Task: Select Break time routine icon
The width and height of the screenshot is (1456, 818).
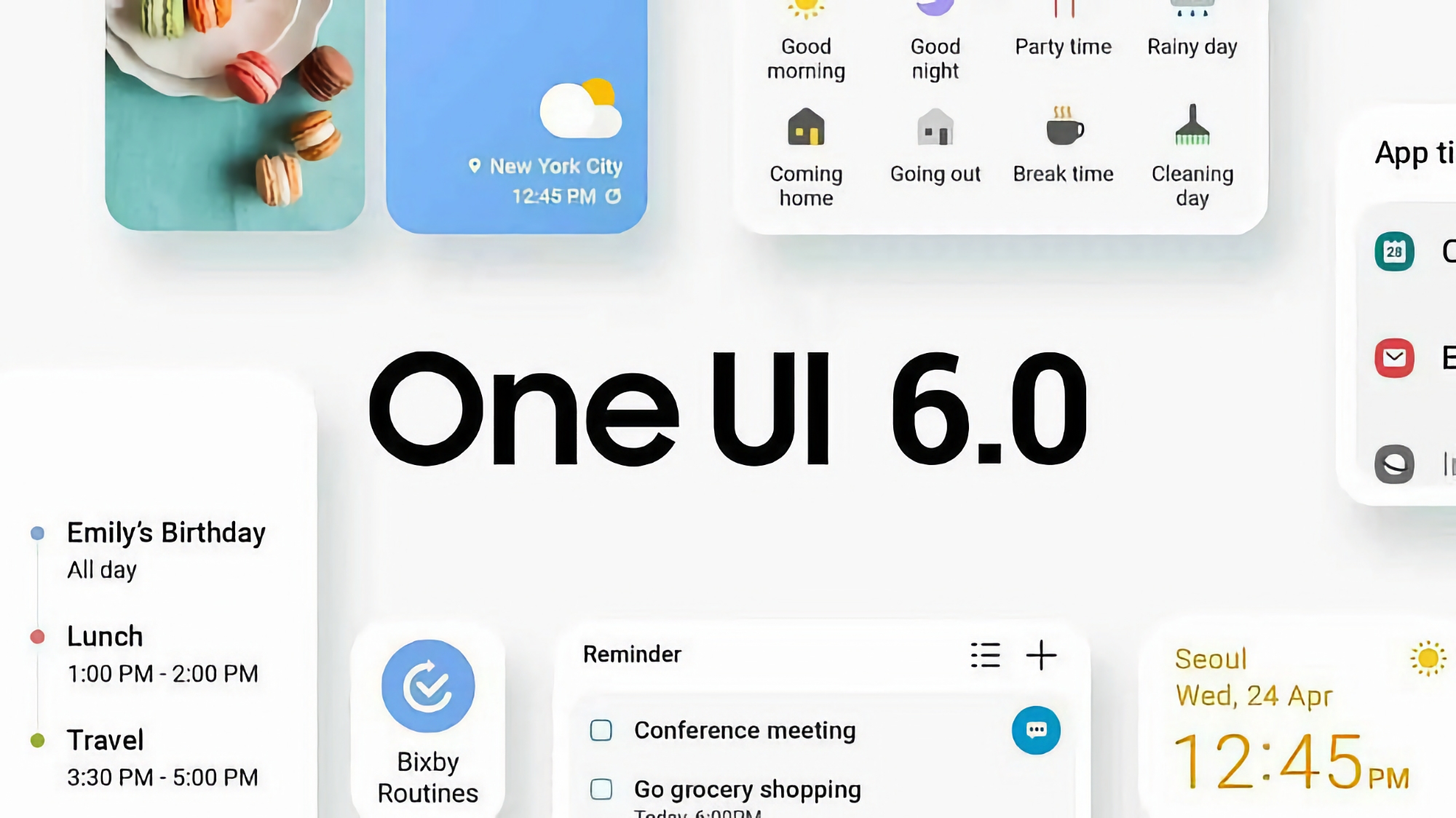Action: coord(1063,127)
